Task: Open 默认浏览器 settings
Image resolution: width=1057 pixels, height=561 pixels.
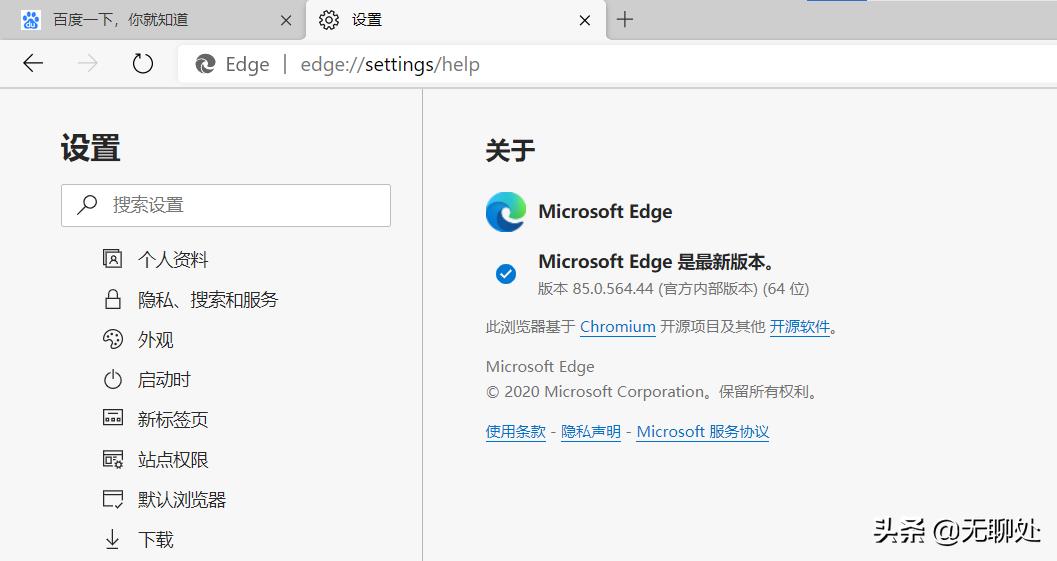Action: 182,500
